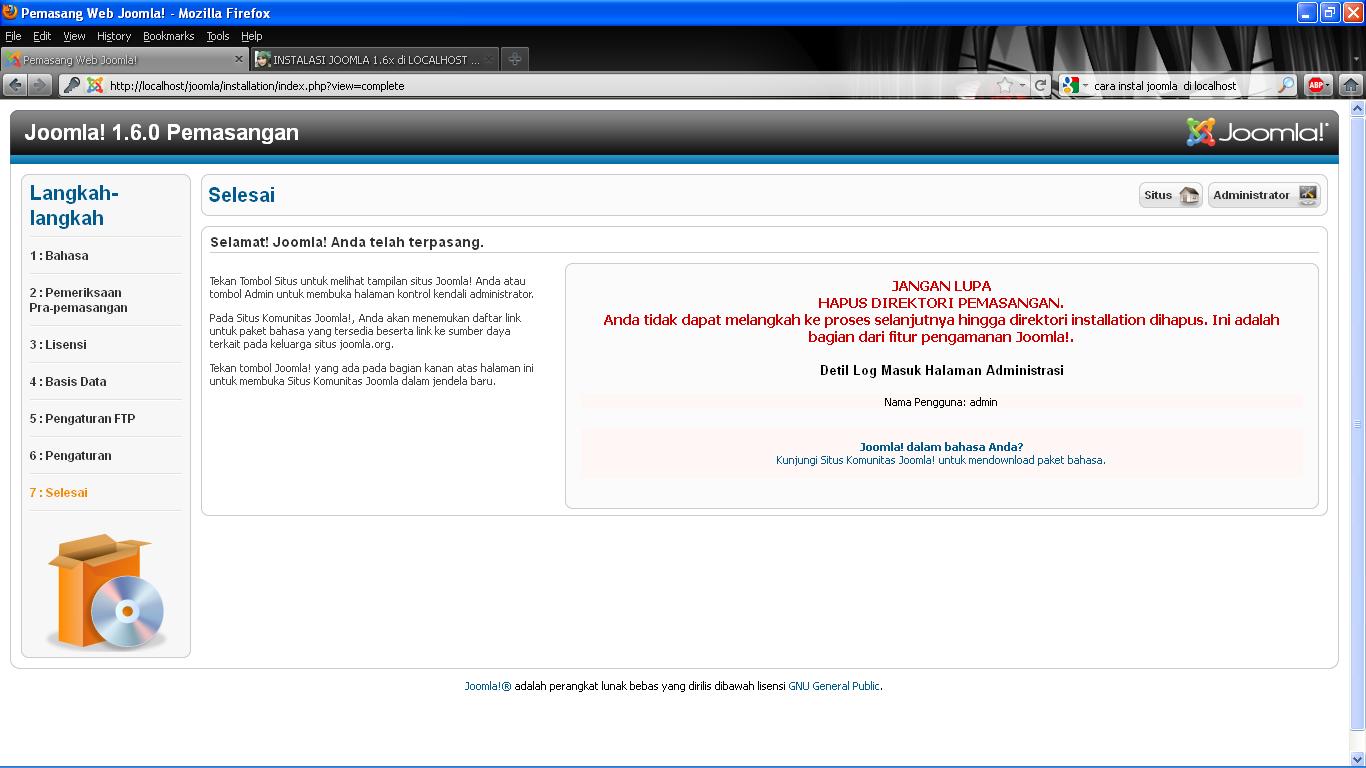Open a new tab with the plus button
Screen dimensions: 1366x768
(x=514, y=59)
